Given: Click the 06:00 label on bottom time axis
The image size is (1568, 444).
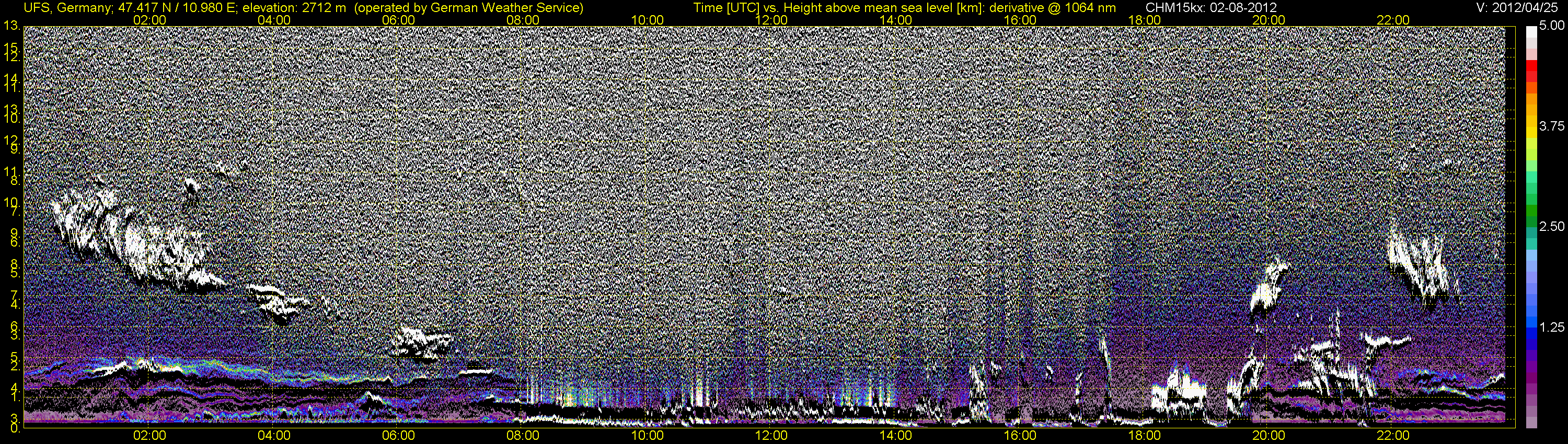Looking at the screenshot, I should point(399,436).
